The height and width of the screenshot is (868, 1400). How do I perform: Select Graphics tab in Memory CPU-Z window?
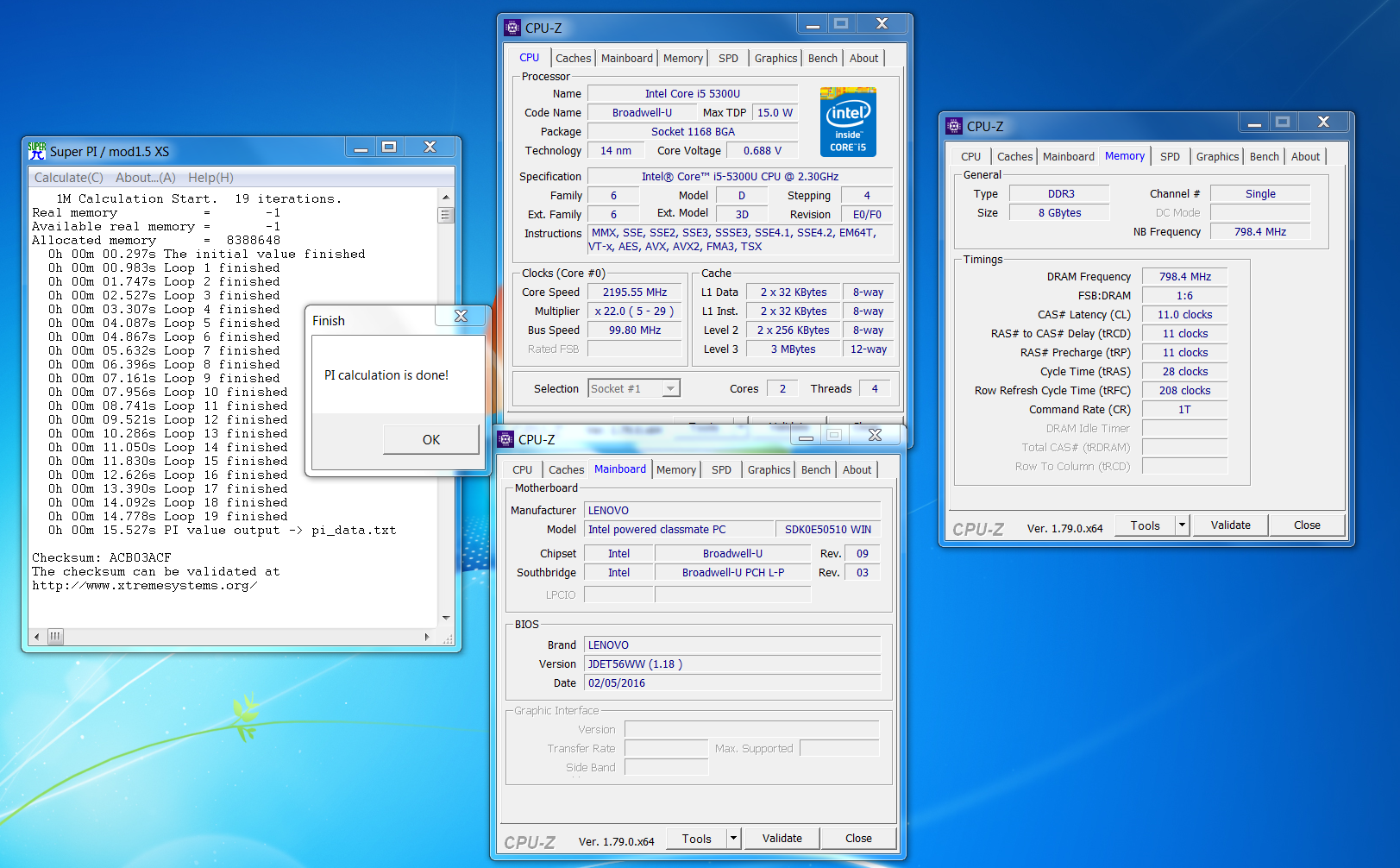pyautogui.click(x=1217, y=156)
